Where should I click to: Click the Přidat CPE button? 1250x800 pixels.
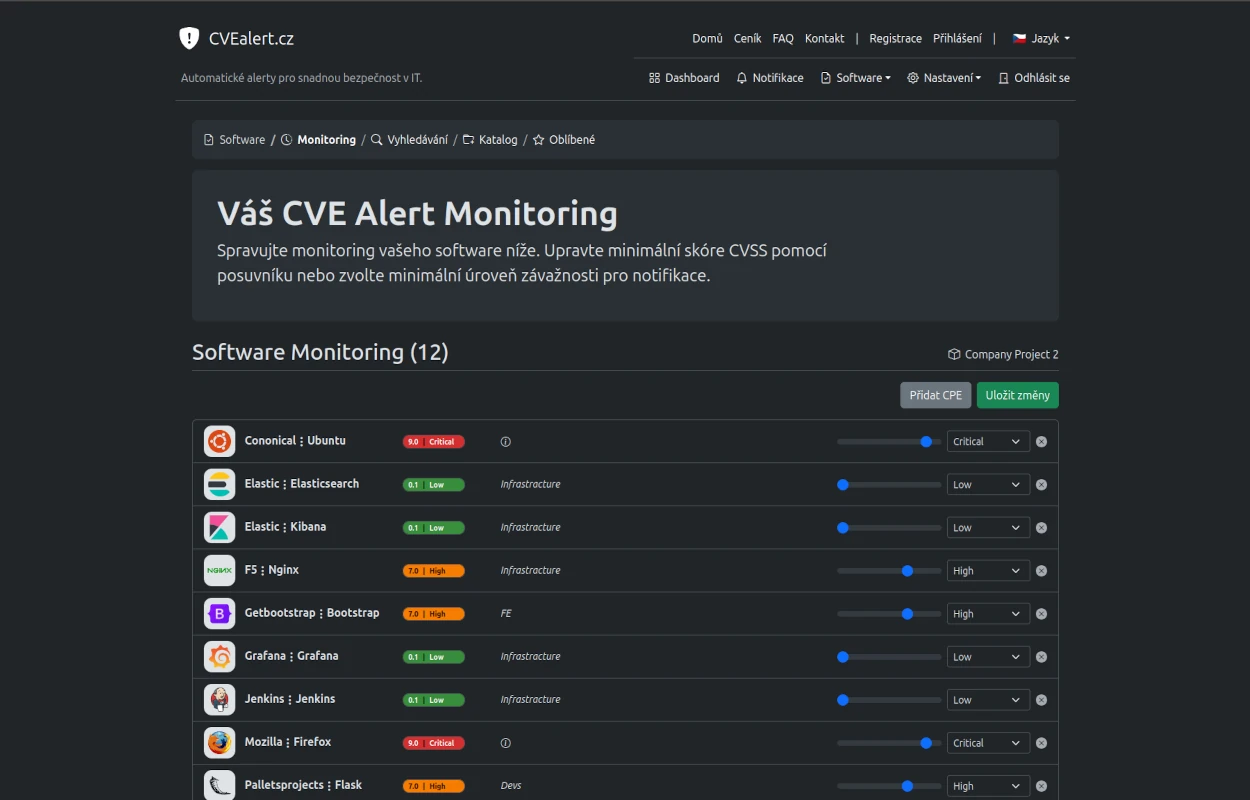(x=935, y=395)
